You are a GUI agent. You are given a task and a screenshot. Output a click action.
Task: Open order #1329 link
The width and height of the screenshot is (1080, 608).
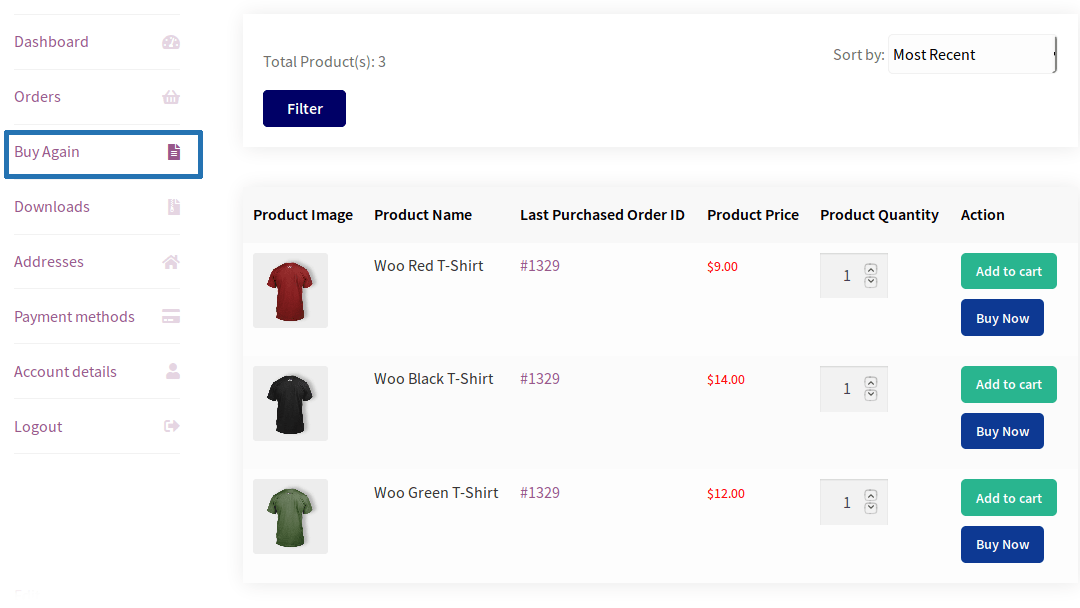tap(539, 265)
